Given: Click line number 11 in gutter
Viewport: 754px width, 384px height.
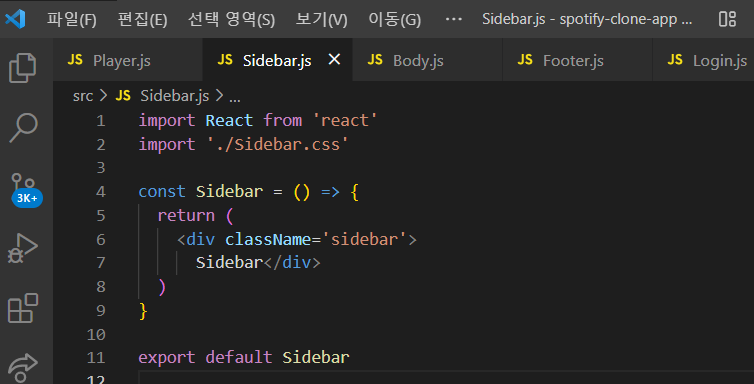Looking at the screenshot, I should pos(96,358).
